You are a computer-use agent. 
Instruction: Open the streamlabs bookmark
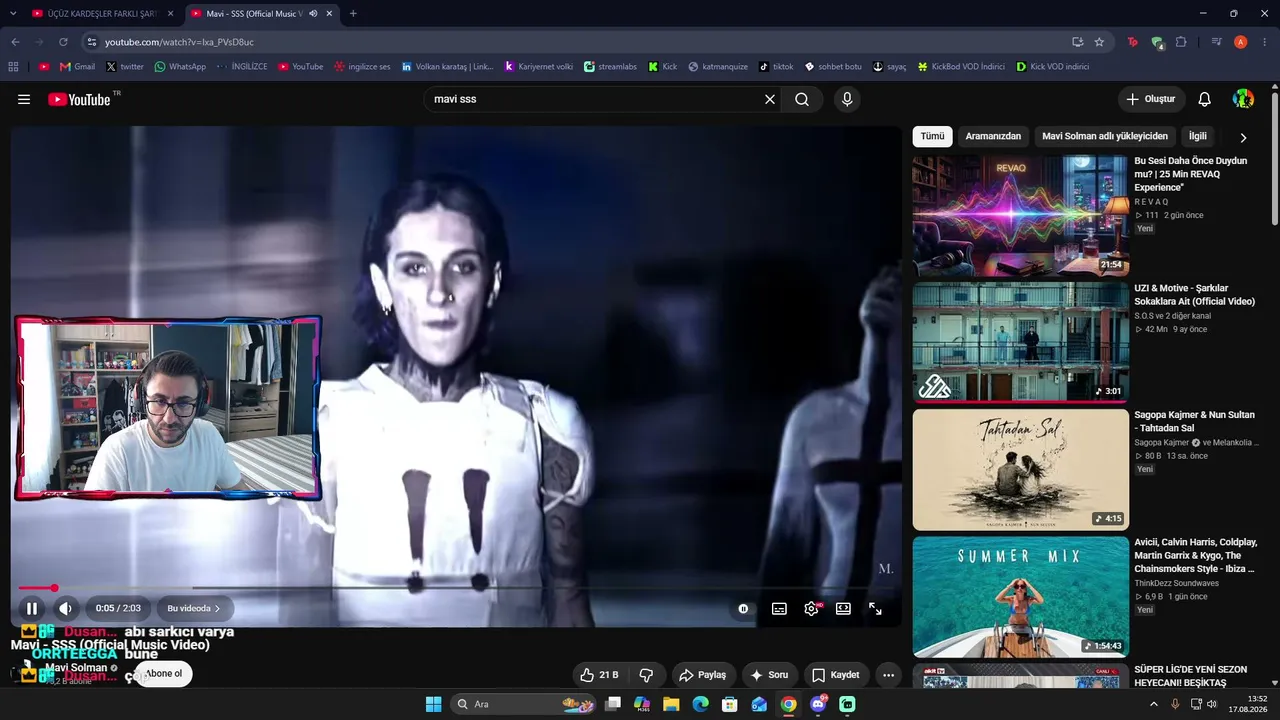click(611, 67)
